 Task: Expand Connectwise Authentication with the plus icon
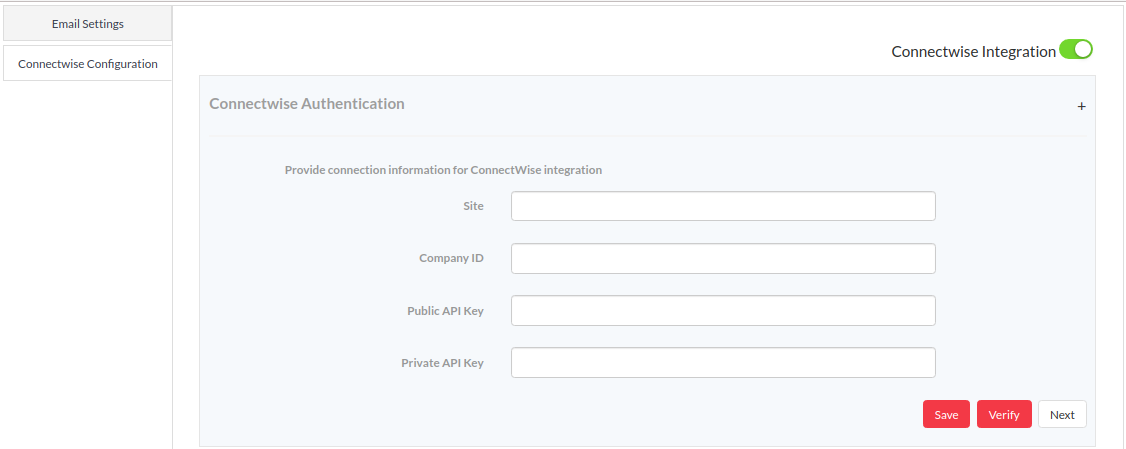pyautogui.click(x=1081, y=106)
